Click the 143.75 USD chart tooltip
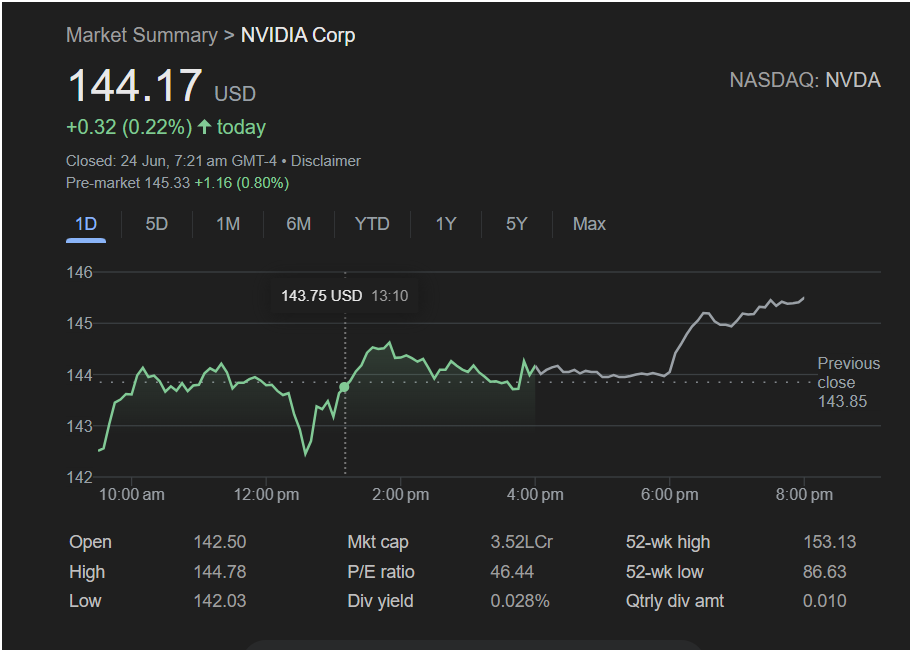Viewport: 912px width, 652px height. (344, 296)
